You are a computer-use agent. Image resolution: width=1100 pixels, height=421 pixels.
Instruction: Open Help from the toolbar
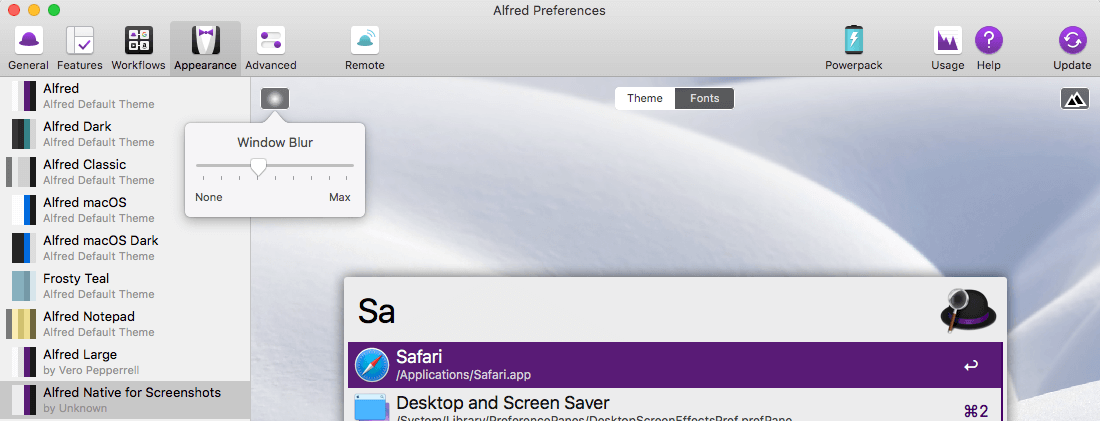(x=988, y=48)
